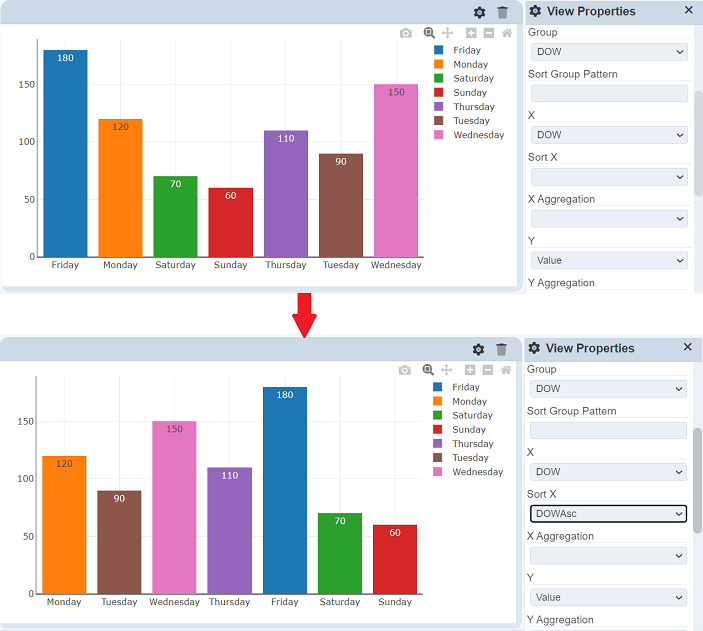Toggle Friday legend entry in top chart
Screen dimensions: 703x631
[466, 50]
